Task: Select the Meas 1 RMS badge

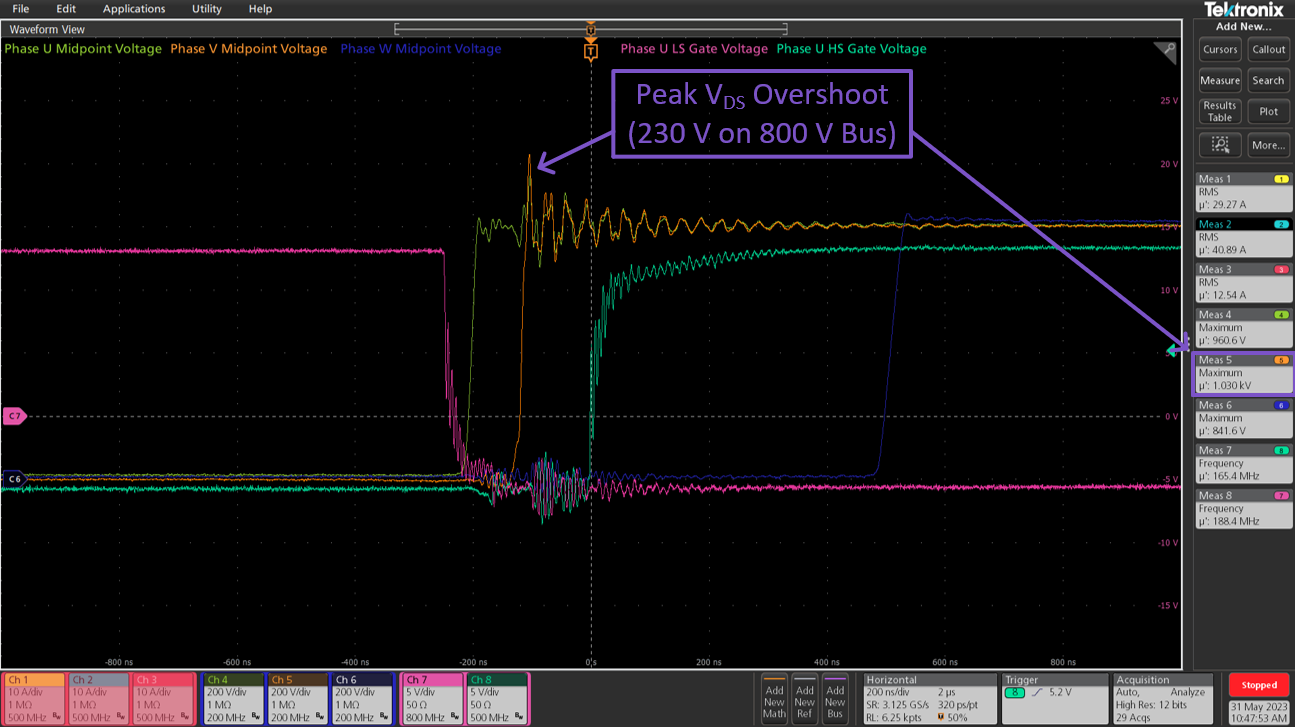Action: (1243, 191)
